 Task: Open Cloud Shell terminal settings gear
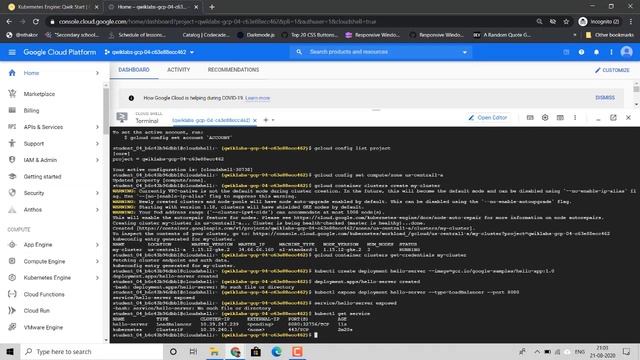[545, 118]
